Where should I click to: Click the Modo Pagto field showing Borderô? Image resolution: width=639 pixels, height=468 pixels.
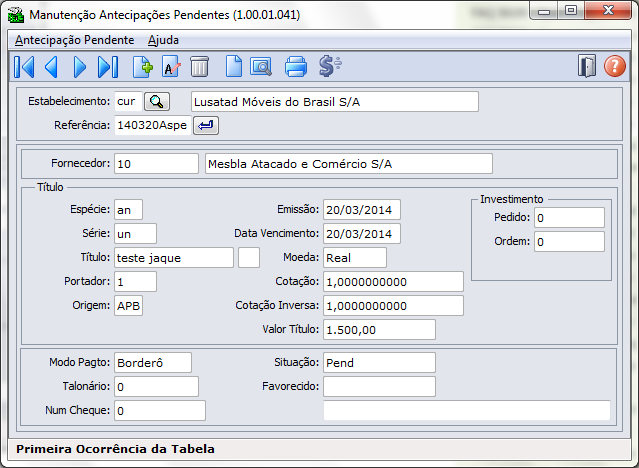(x=153, y=363)
